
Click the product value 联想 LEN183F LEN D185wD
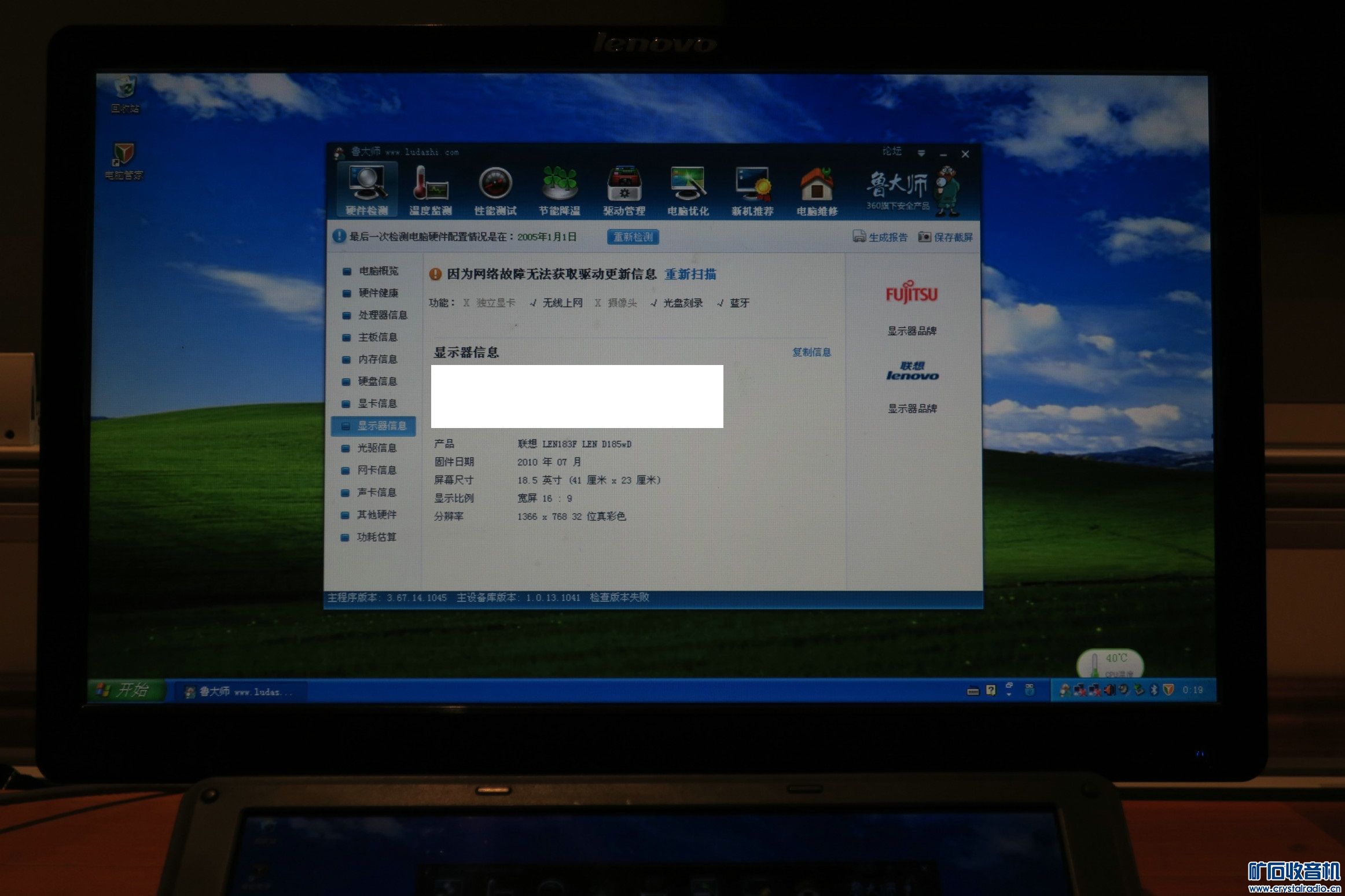click(x=574, y=444)
